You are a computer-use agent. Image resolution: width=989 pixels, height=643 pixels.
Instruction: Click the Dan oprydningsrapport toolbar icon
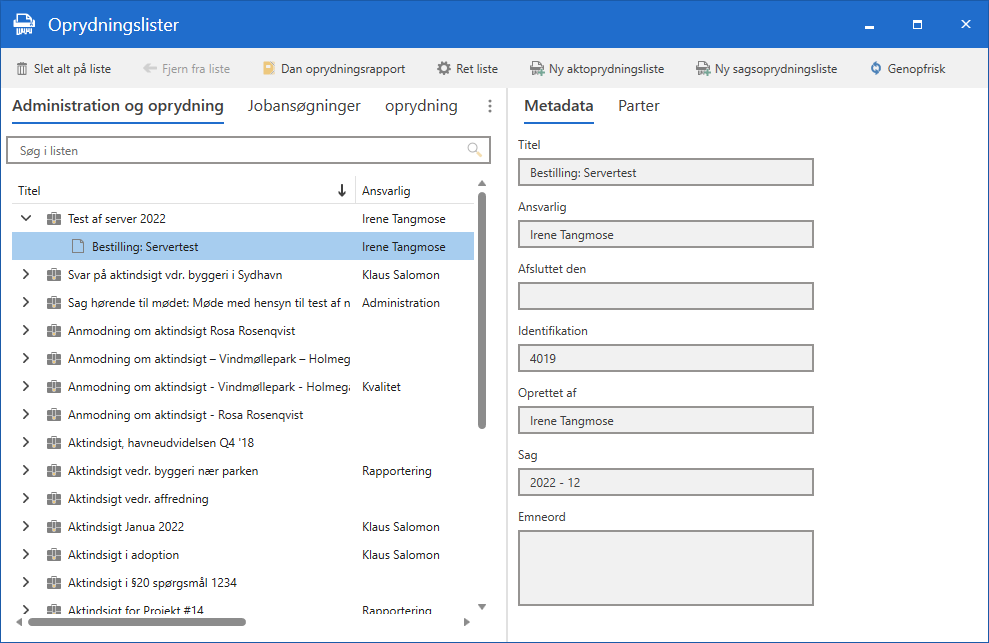[x=269, y=69]
